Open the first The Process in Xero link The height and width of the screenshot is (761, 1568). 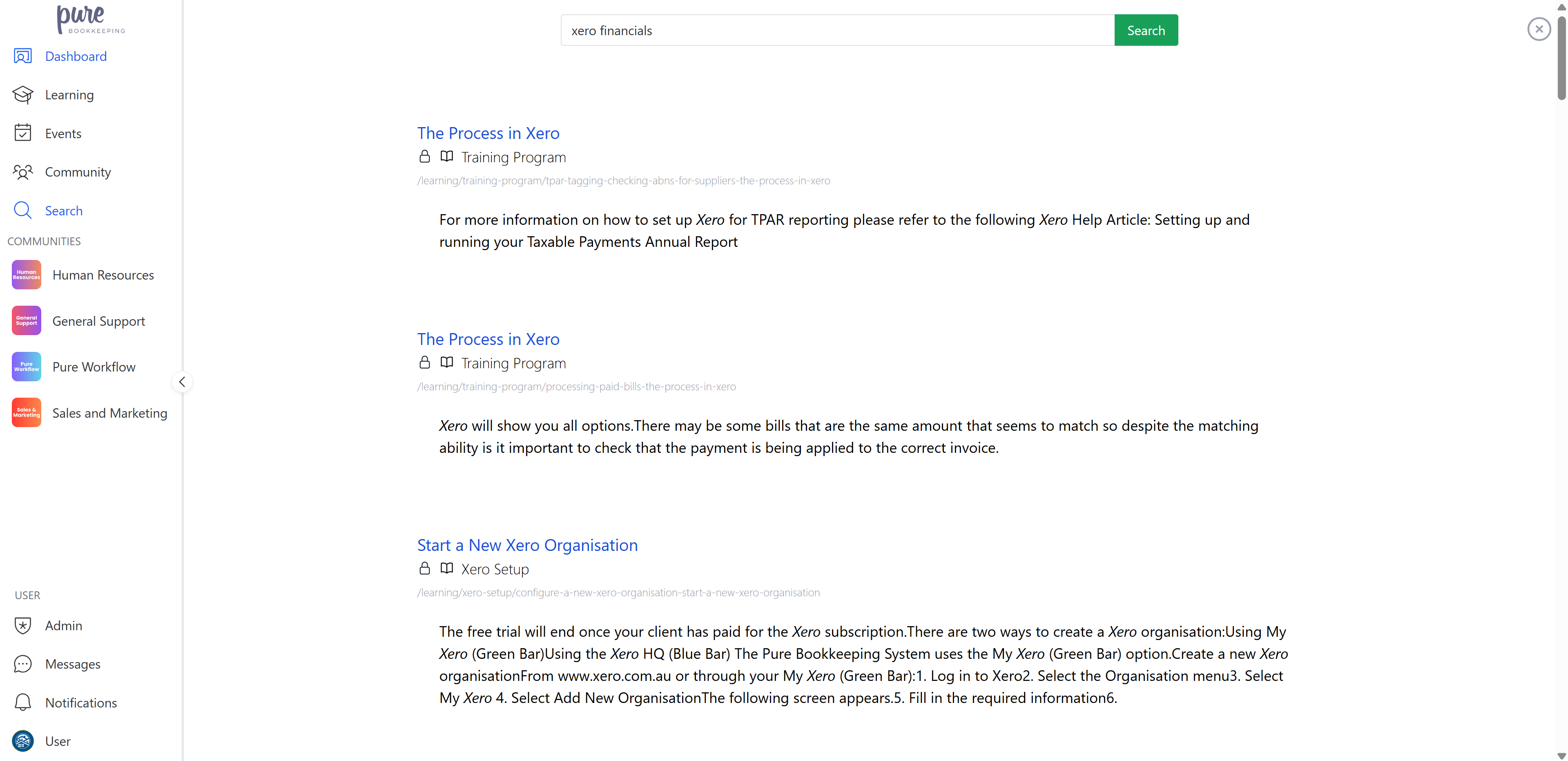coord(488,133)
